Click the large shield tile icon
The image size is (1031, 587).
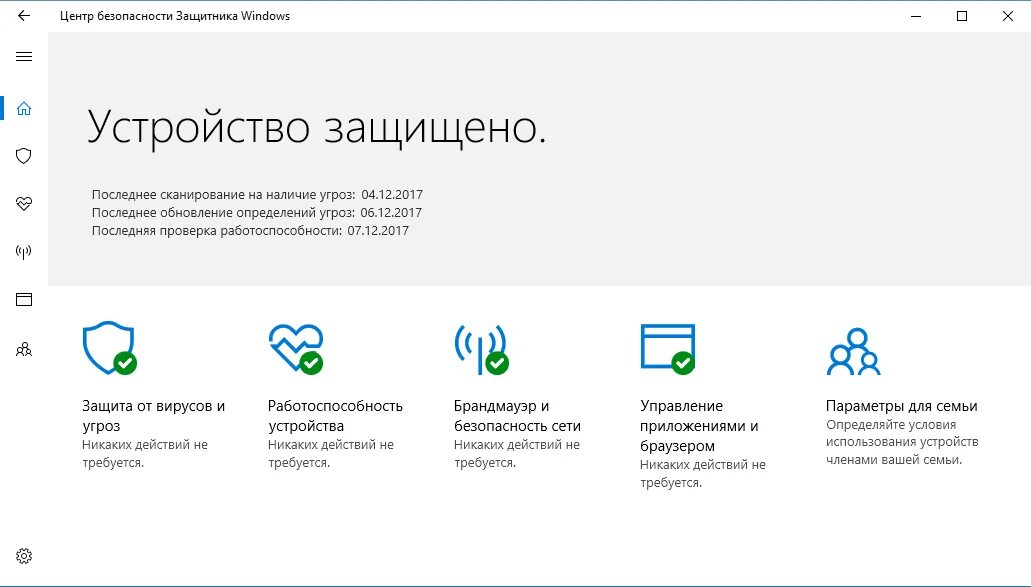(x=109, y=348)
